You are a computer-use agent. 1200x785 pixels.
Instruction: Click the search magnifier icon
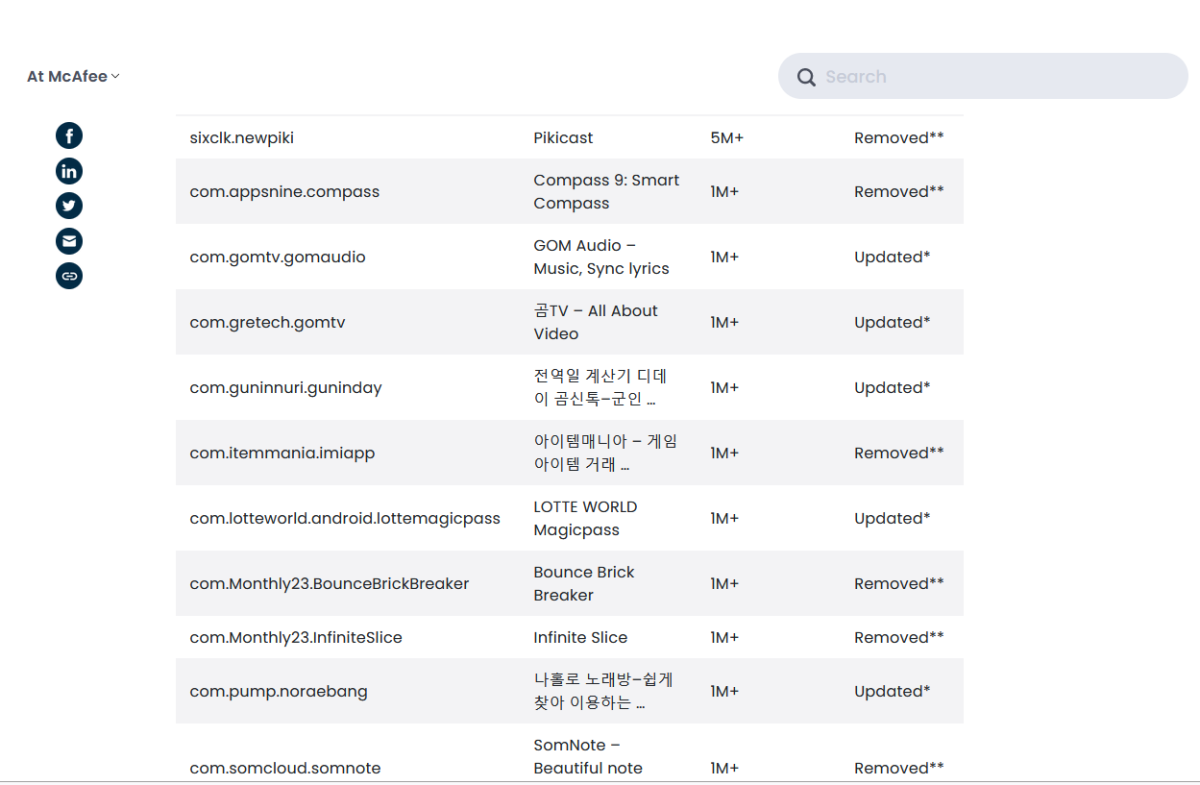[x=806, y=77]
